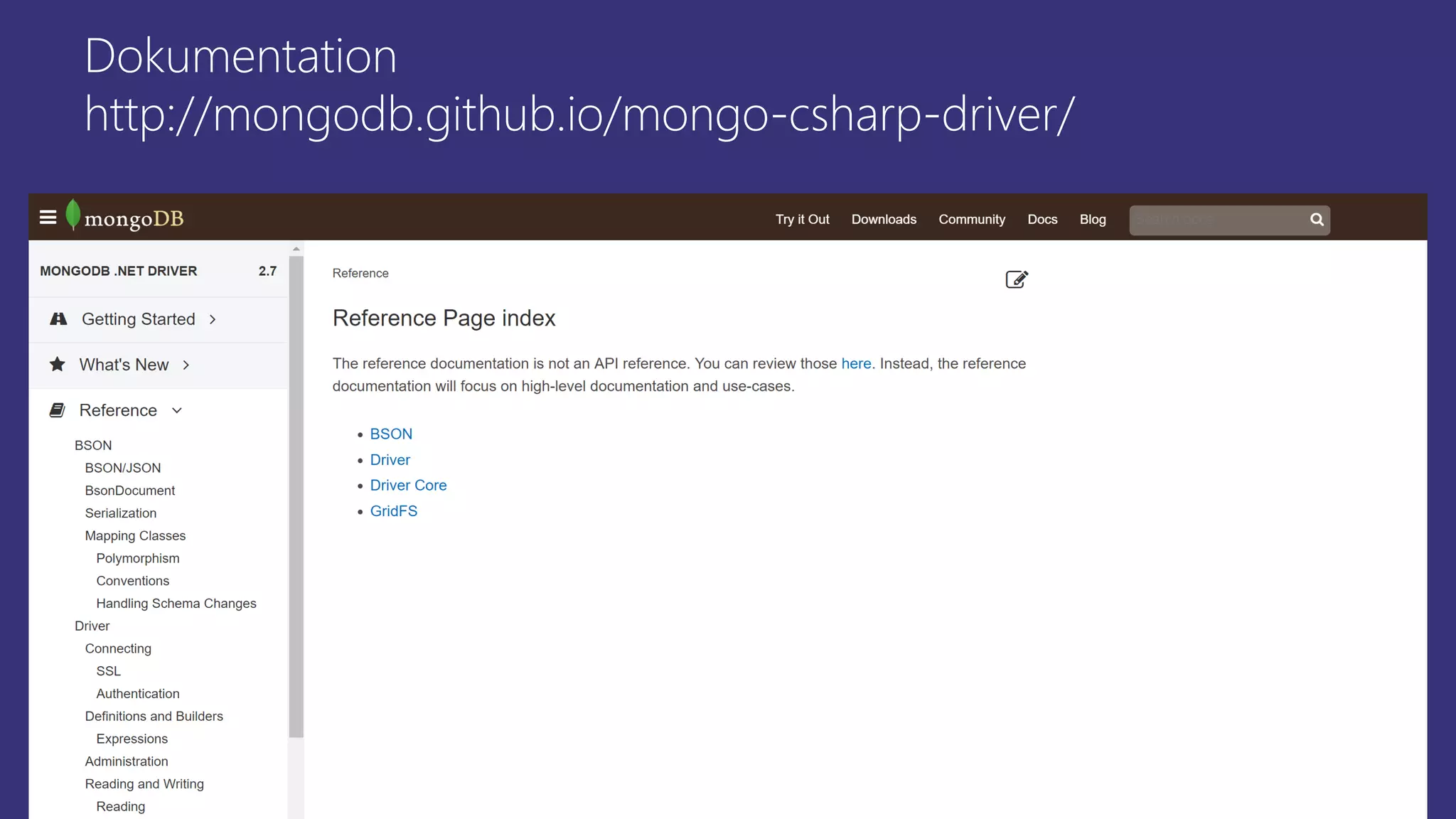The height and width of the screenshot is (819, 1456).
Task: Click the What's New star icon
Action: point(58,365)
